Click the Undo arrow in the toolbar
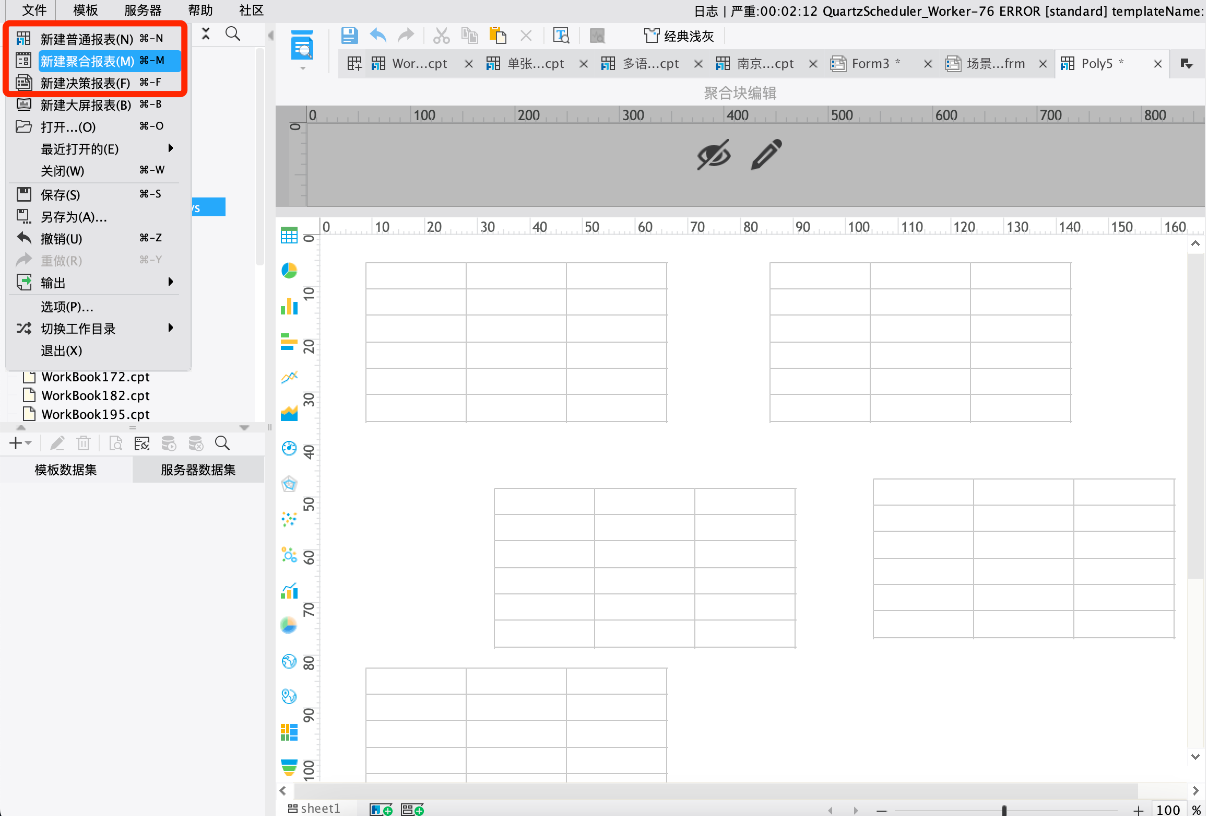 coord(378,36)
